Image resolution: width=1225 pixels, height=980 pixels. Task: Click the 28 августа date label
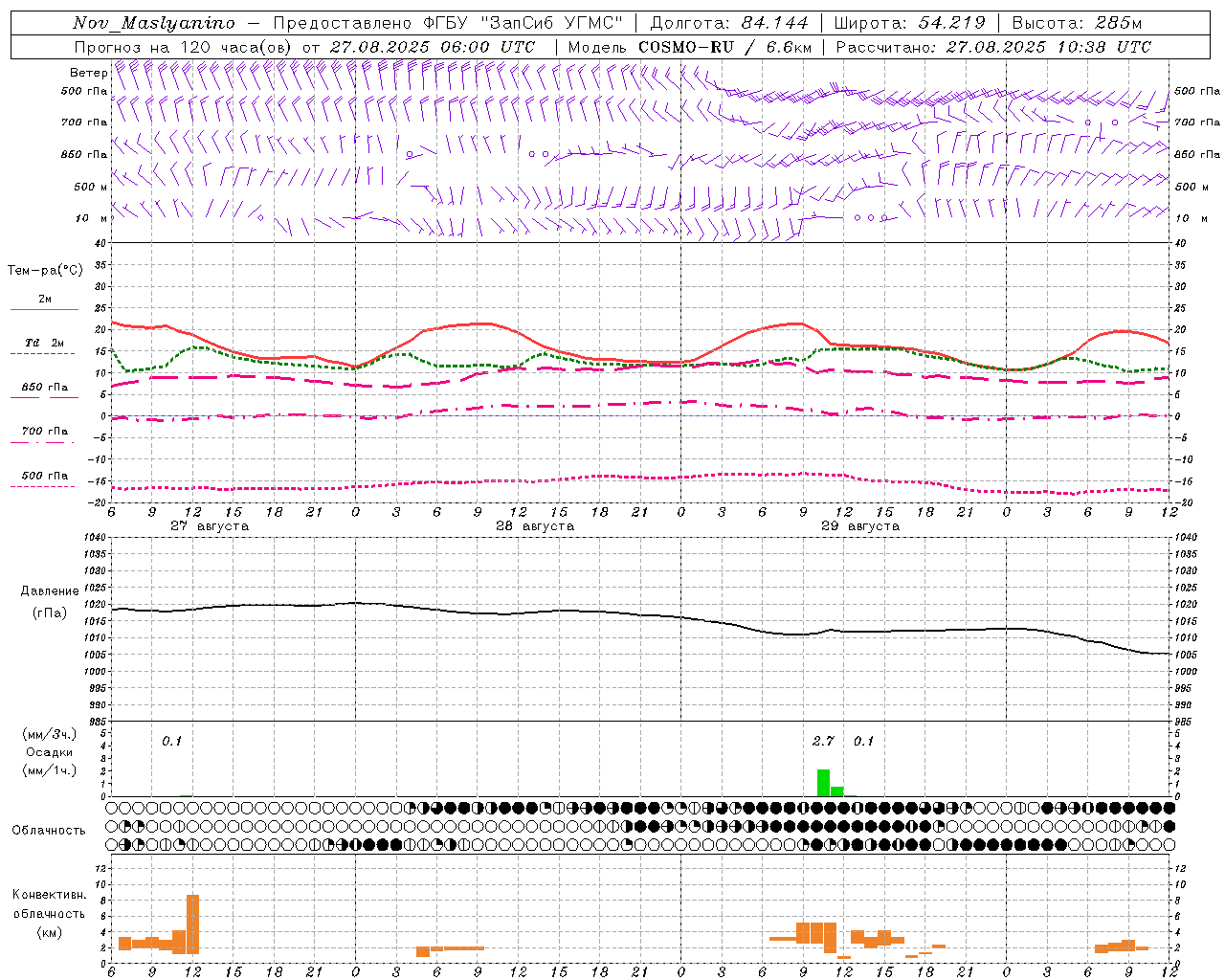click(535, 526)
